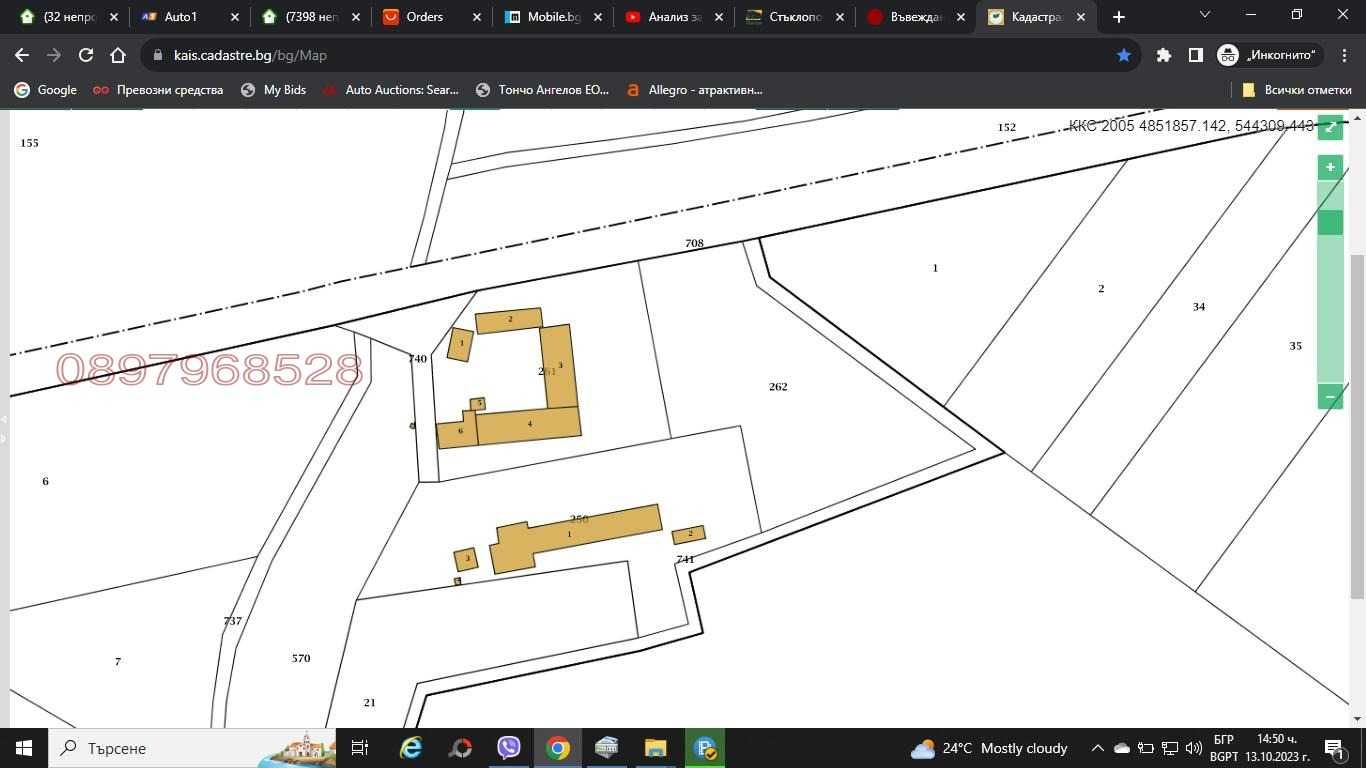Open the notification center icon
Viewport: 1366px width, 768px height.
[1335, 748]
